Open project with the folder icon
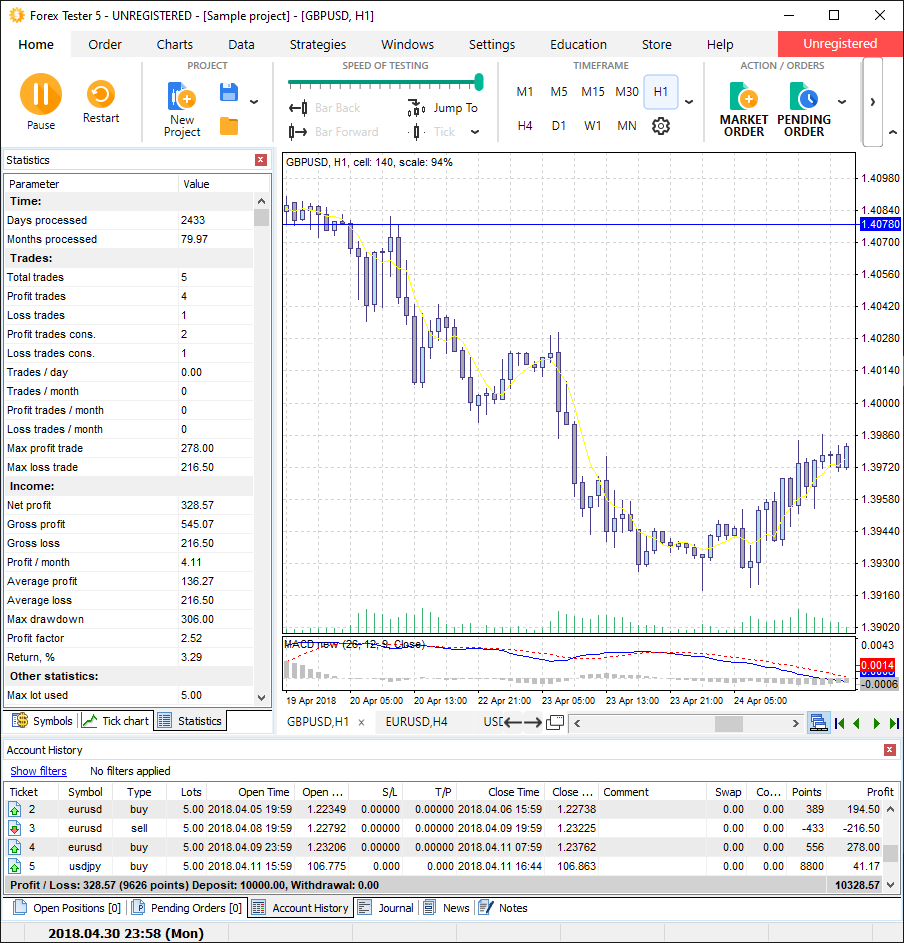This screenshot has height=943, width=904. 229,126
